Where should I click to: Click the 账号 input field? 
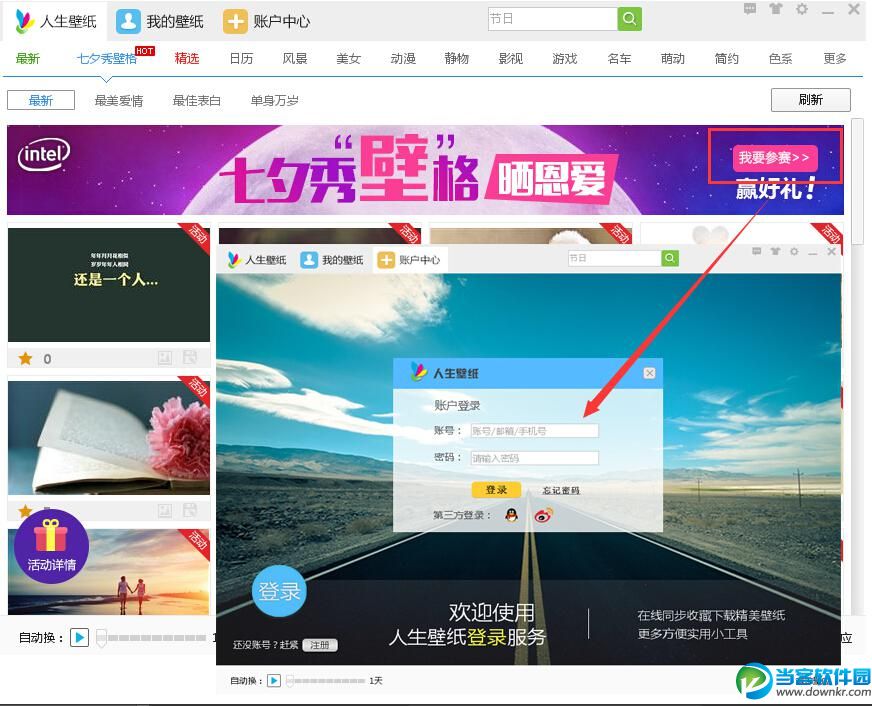click(x=535, y=431)
